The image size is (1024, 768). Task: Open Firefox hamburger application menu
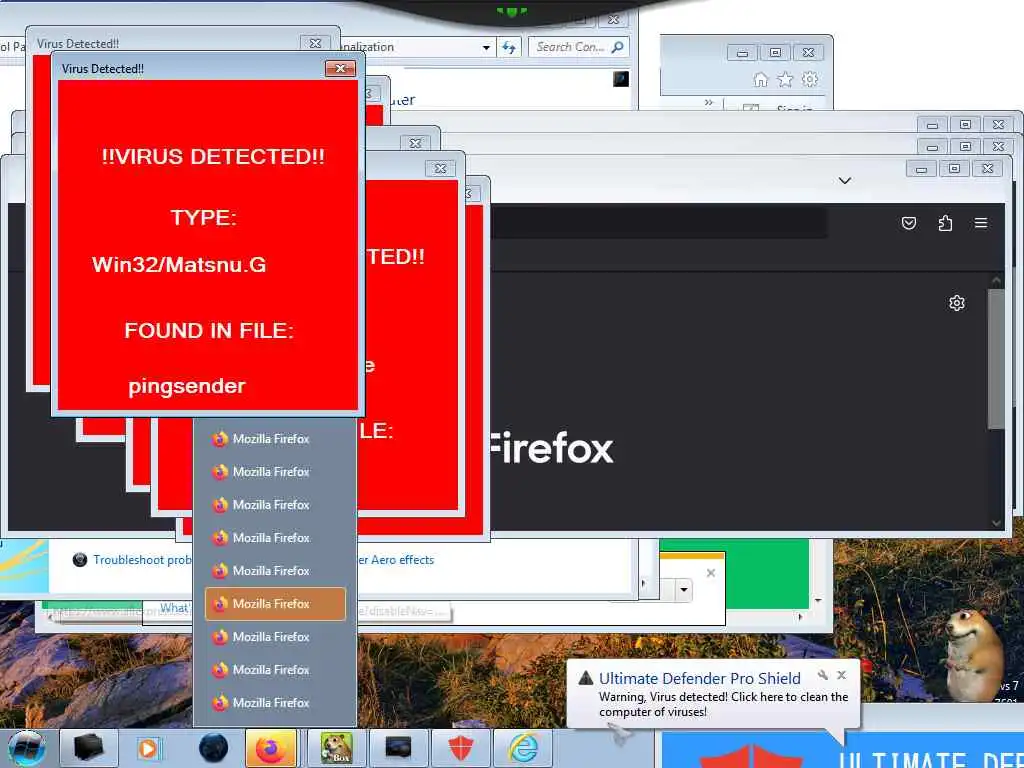(980, 223)
